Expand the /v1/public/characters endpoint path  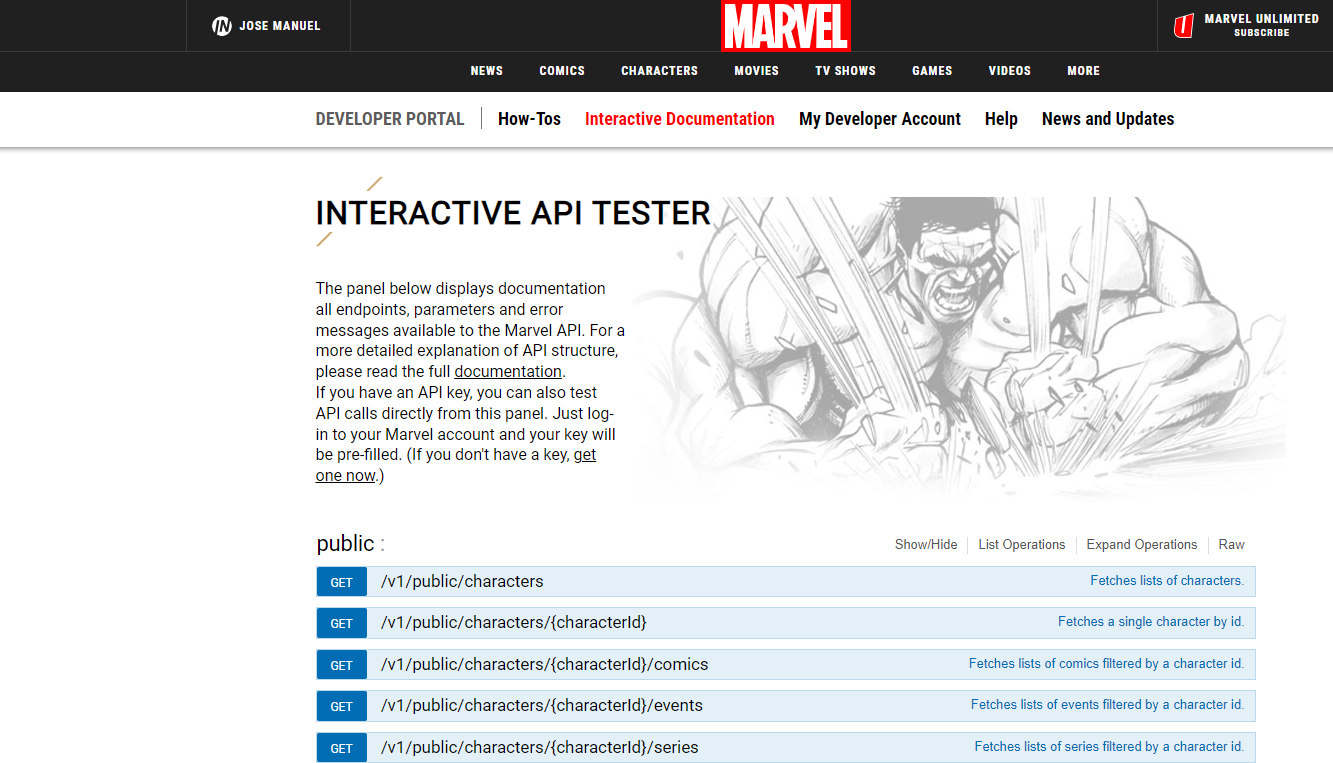[462, 581]
